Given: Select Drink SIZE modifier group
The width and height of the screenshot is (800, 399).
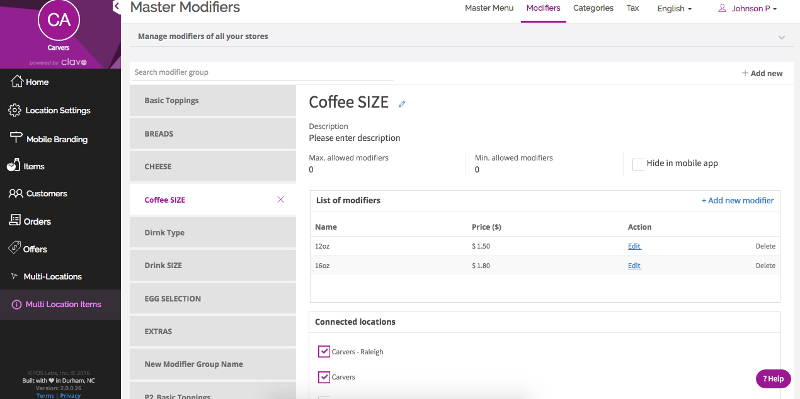Looking at the screenshot, I should tap(213, 265).
